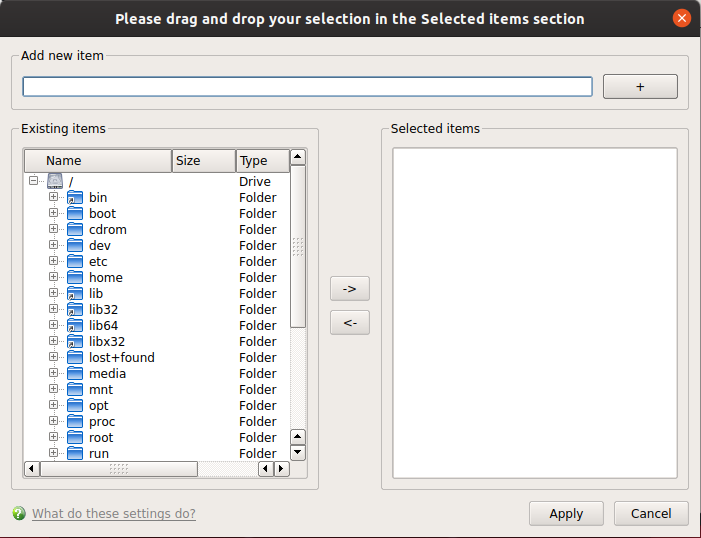The height and width of the screenshot is (538, 701).
Task: Click the root drive icon
Action: click(55, 181)
